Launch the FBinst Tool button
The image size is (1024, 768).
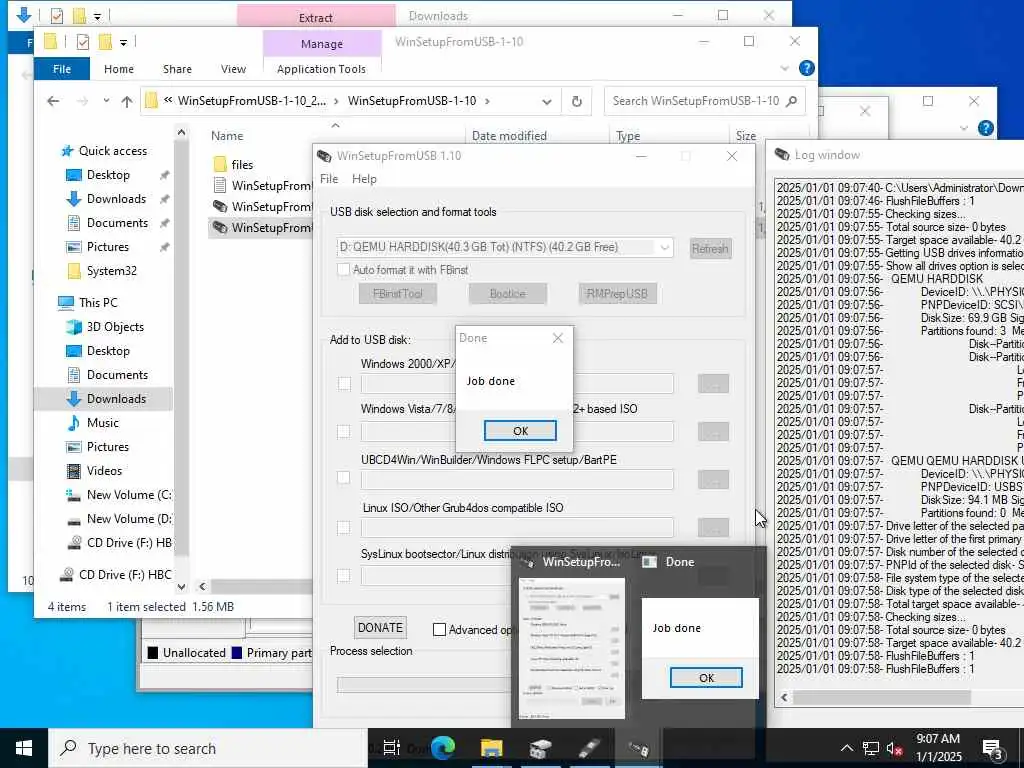(x=397, y=294)
